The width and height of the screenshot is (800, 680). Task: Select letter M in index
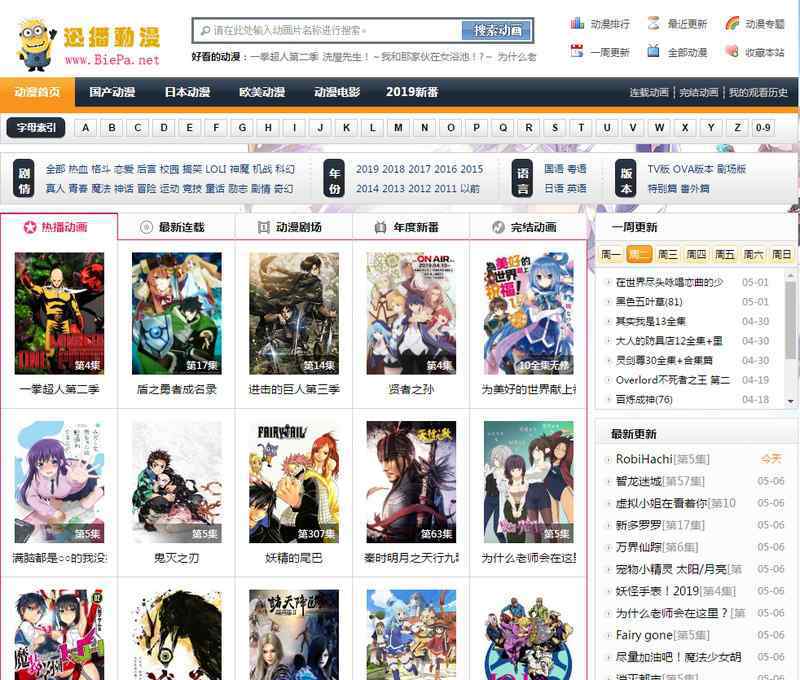pos(398,128)
